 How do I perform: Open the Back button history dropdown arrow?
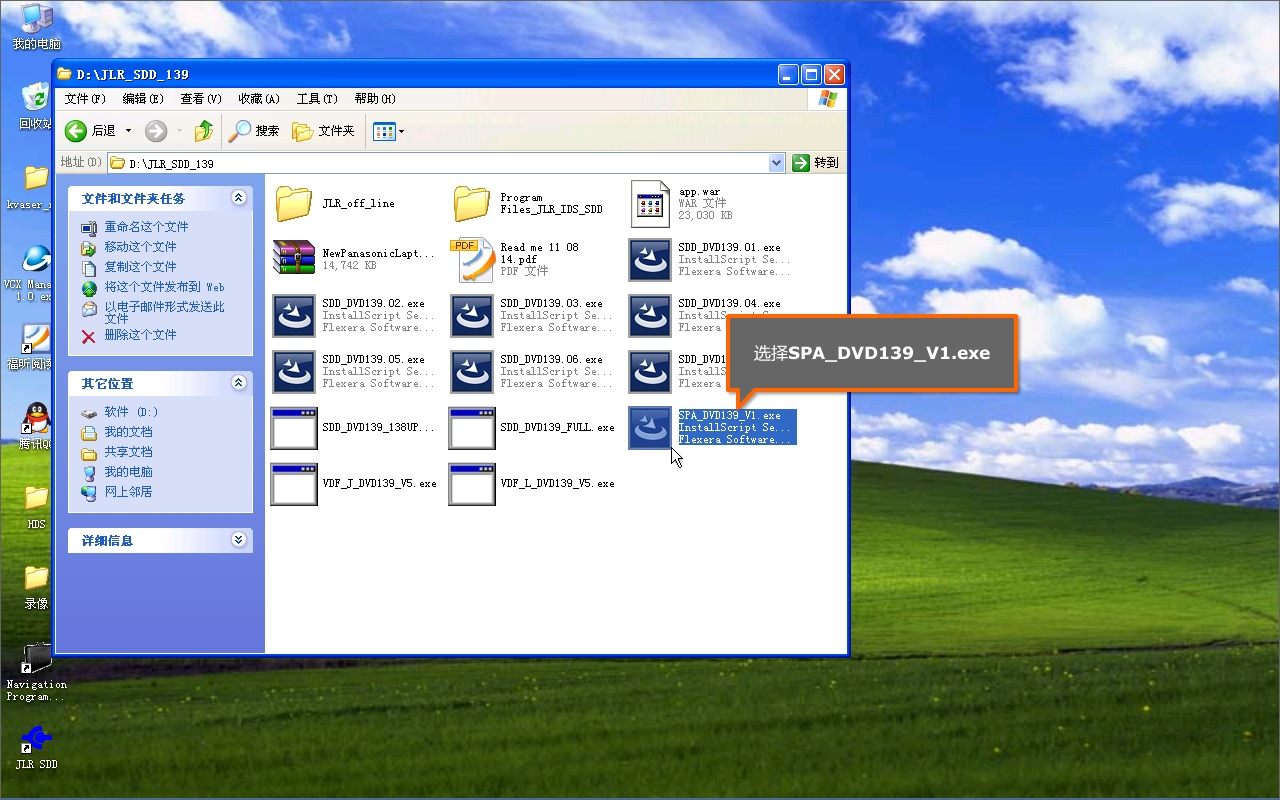pos(127,131)
